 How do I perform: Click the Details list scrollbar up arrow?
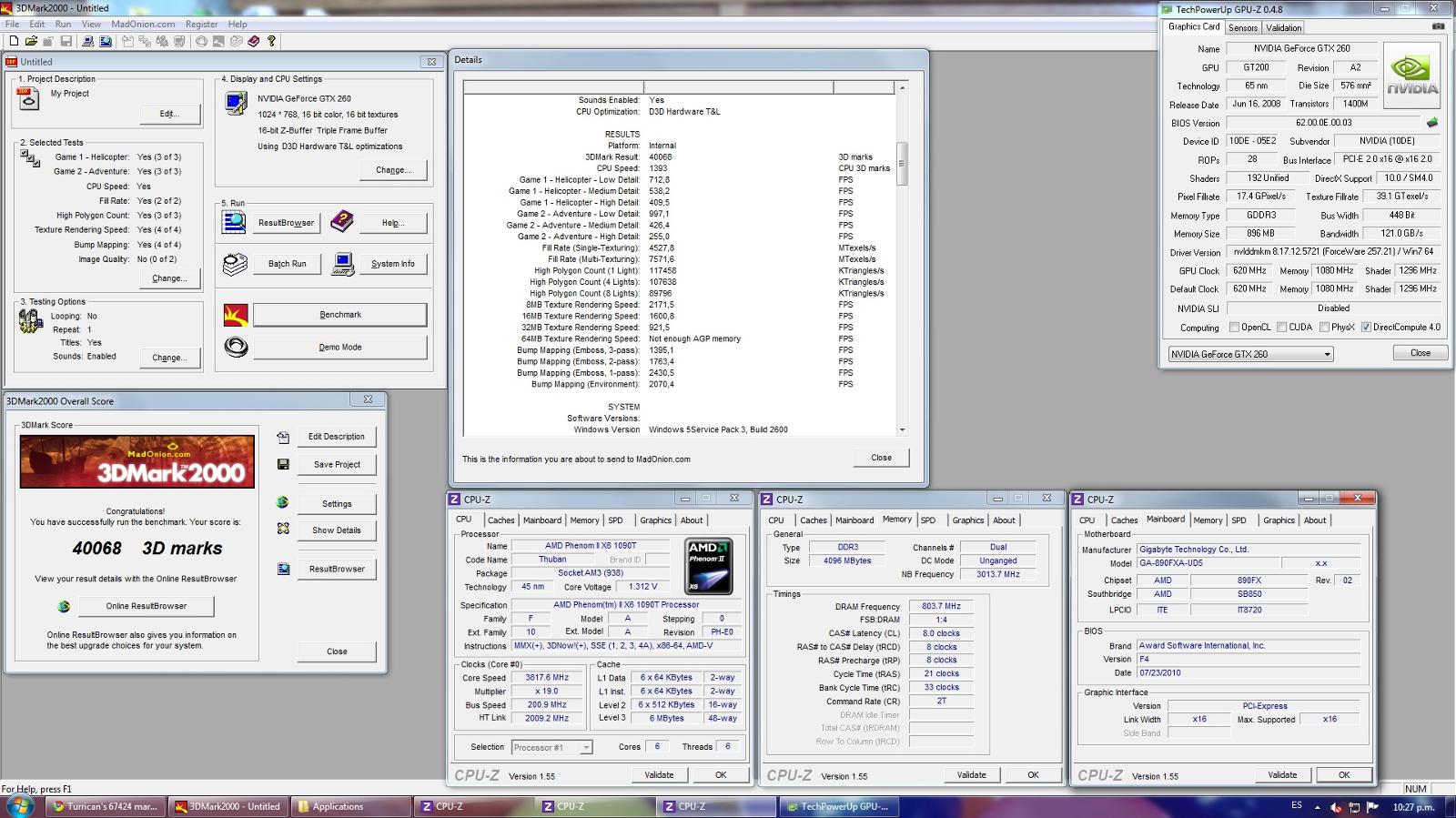pyautogui.click(x=902, y=87)
